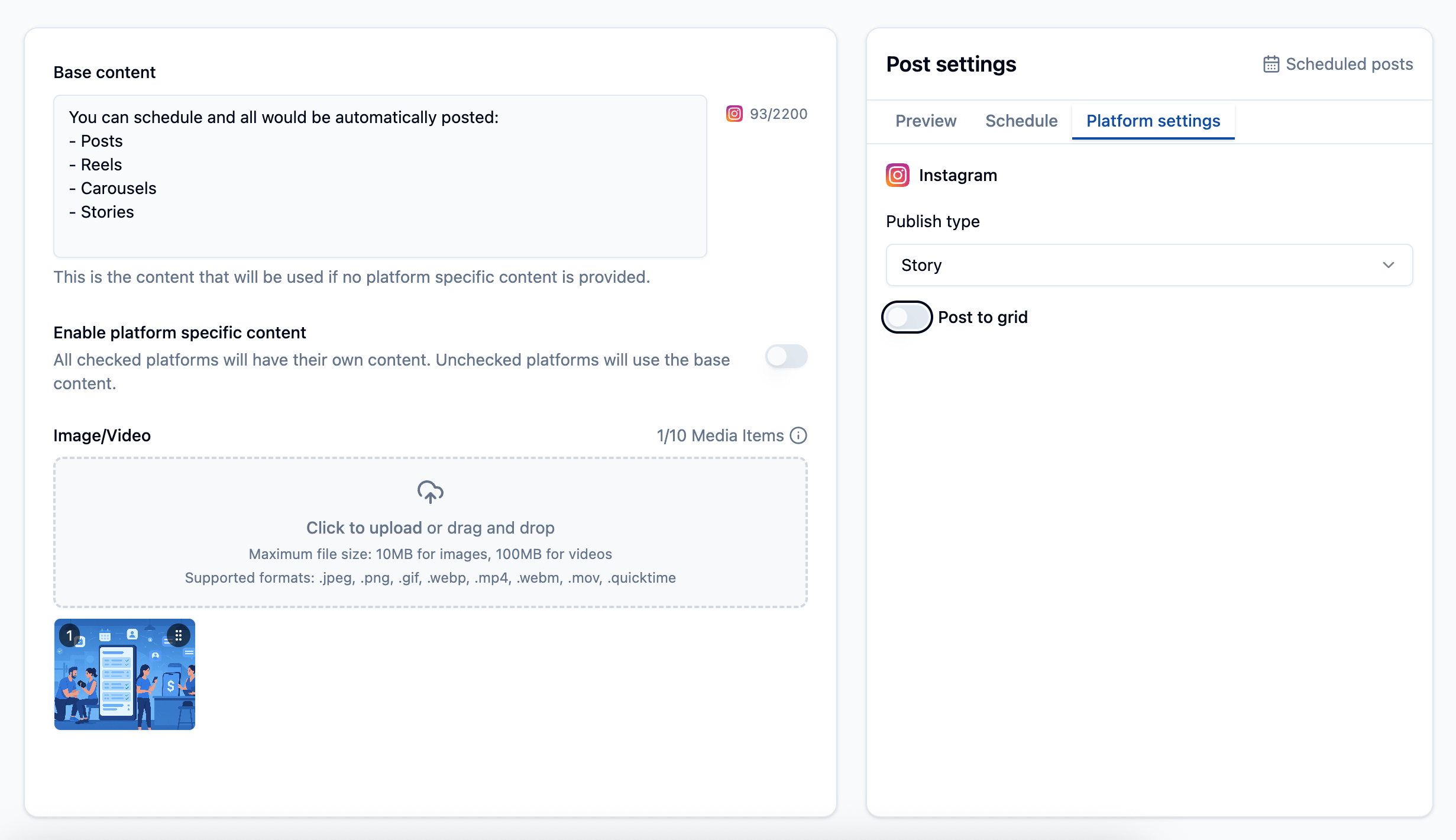Click the Click to upload link
Screen dimensions: 1456x840
363,527
